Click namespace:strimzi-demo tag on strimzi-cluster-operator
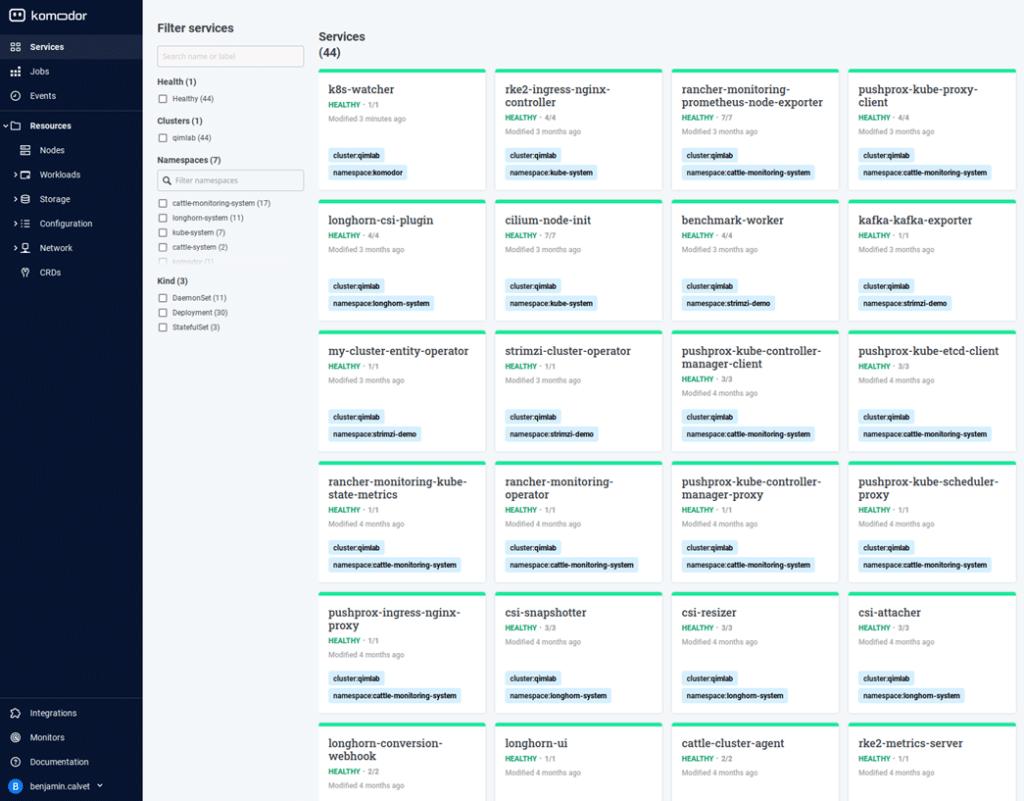The width and height of the screenshot is (1024, 801). pyautogui.click(x=551, y=434)
